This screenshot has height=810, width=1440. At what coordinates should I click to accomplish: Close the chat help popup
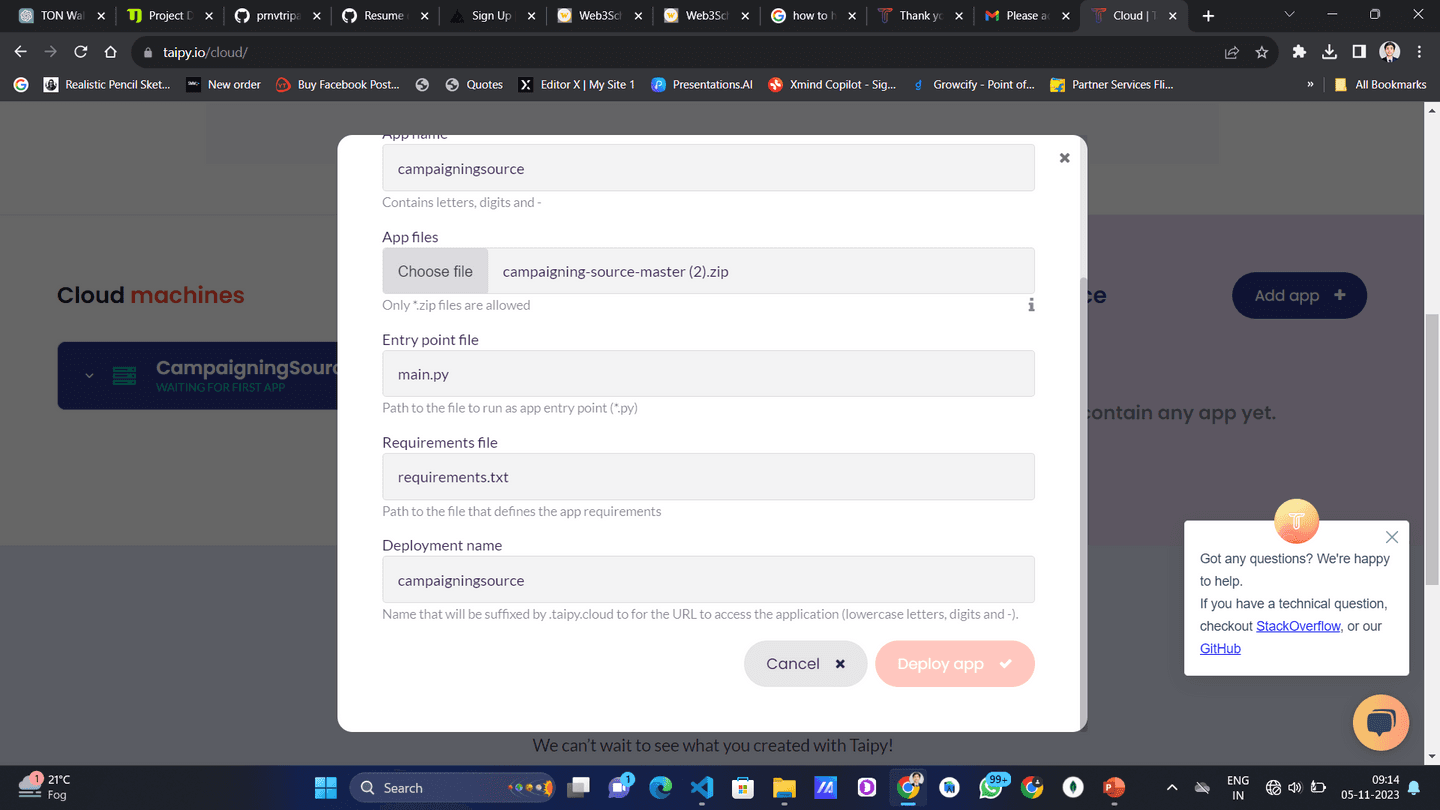[x=1391, y=537]
